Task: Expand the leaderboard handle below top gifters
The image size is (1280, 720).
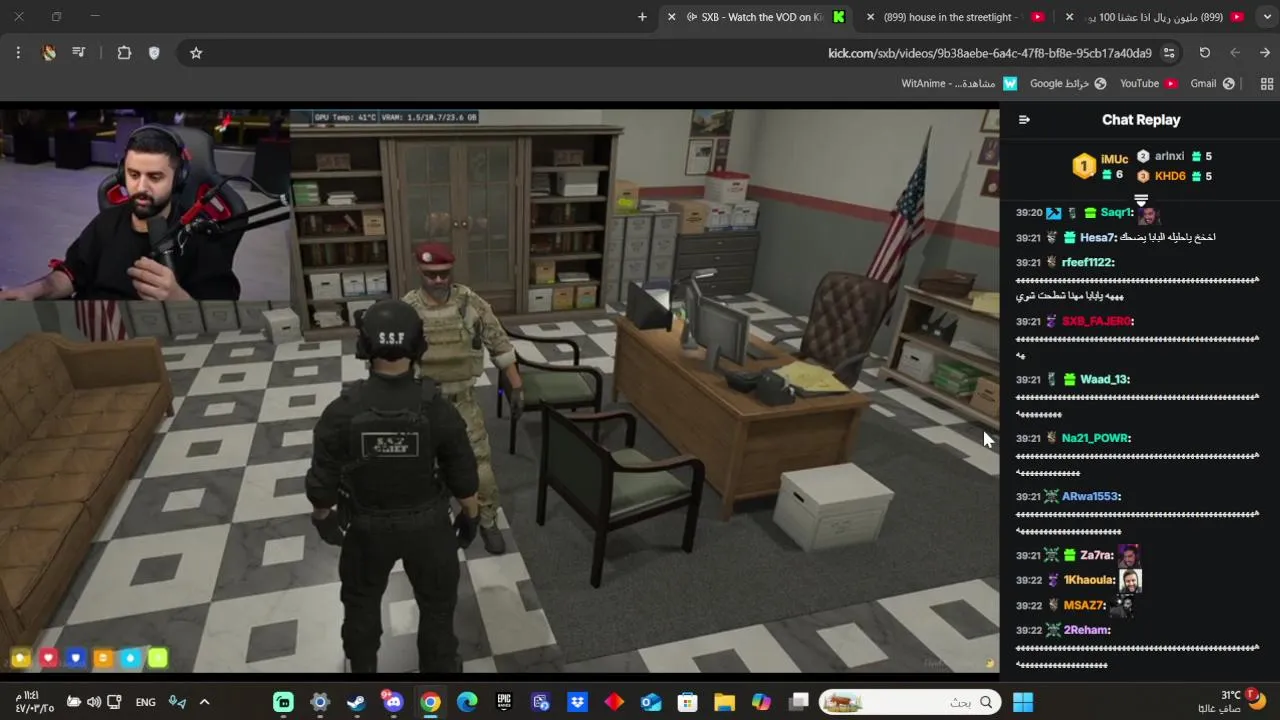Action: point(1141,199)
